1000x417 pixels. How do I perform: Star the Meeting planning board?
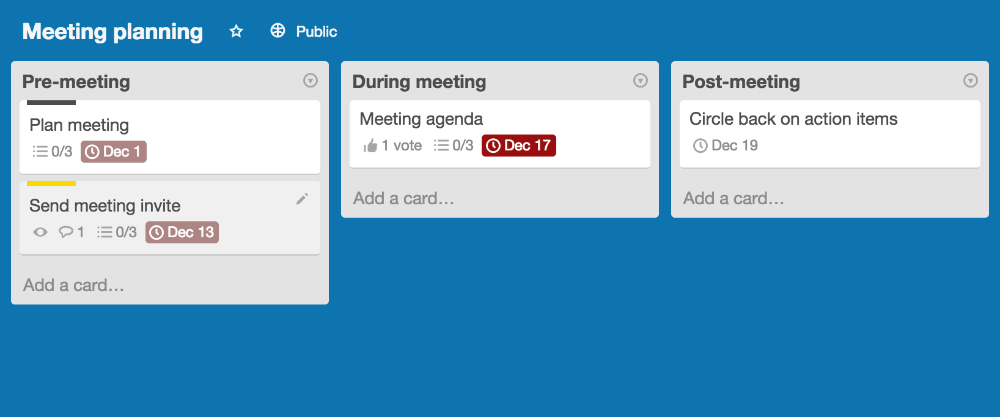[x=236, y=32]
